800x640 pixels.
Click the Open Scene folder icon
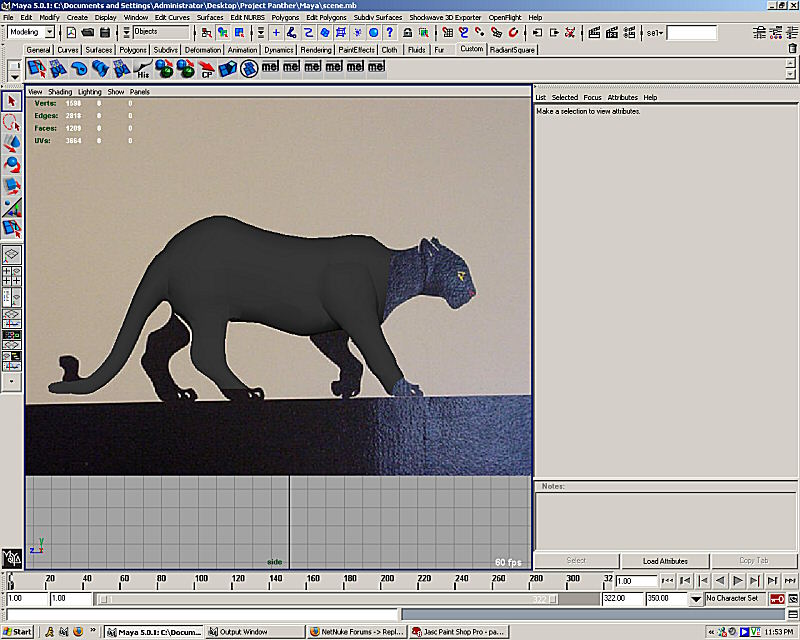88,33
